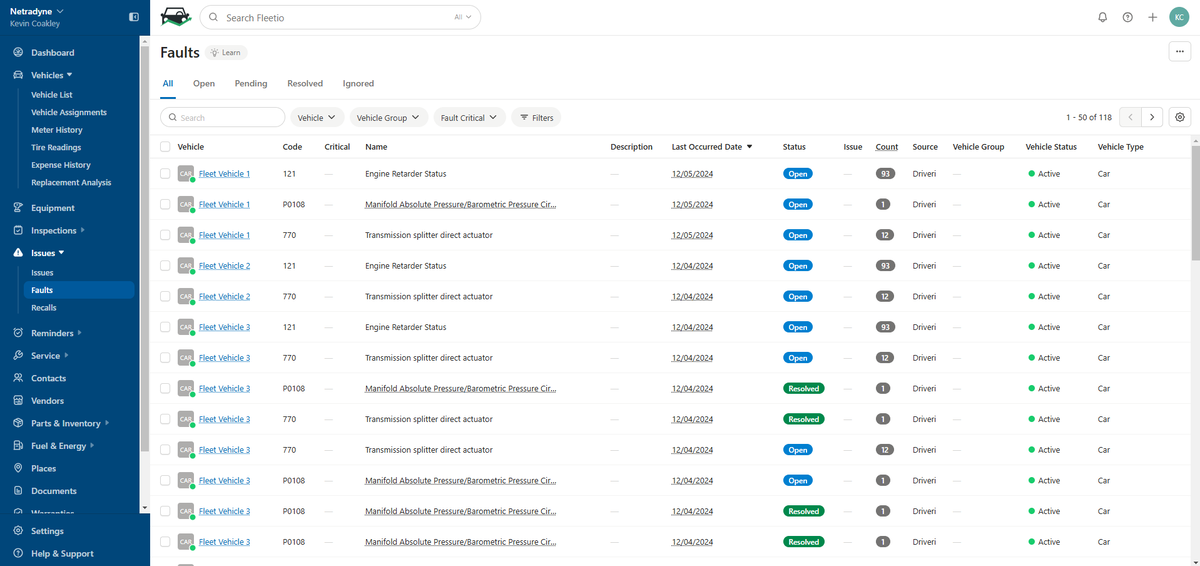Open the search scope All dropdown

point(463,17)
